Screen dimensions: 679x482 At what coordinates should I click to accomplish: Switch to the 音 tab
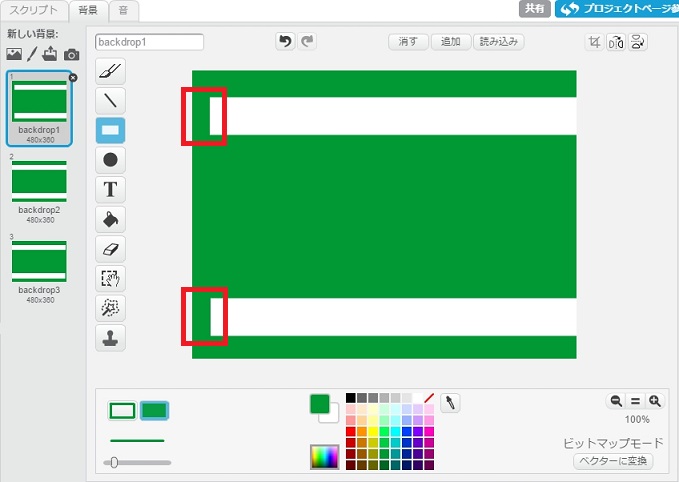tap(123, 10)
